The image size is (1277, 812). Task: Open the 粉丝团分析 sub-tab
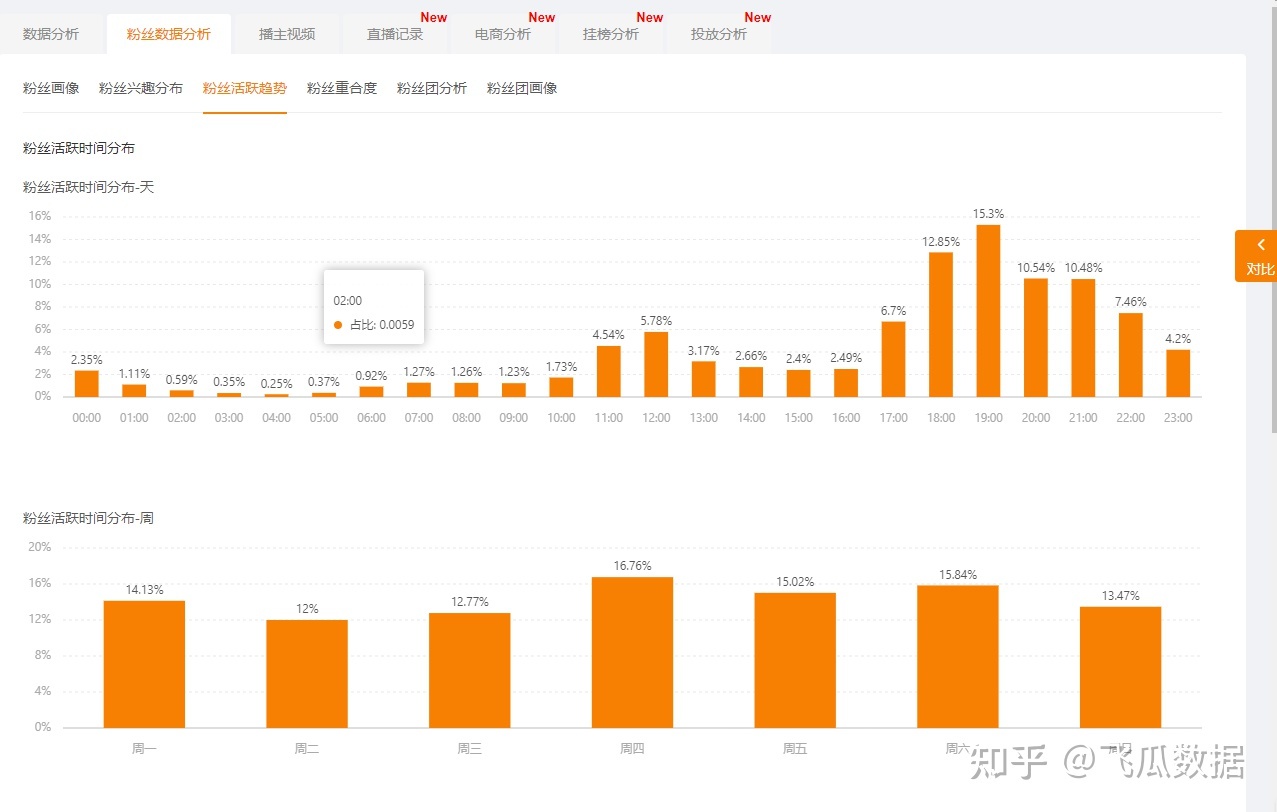click(x=432, y=88)
